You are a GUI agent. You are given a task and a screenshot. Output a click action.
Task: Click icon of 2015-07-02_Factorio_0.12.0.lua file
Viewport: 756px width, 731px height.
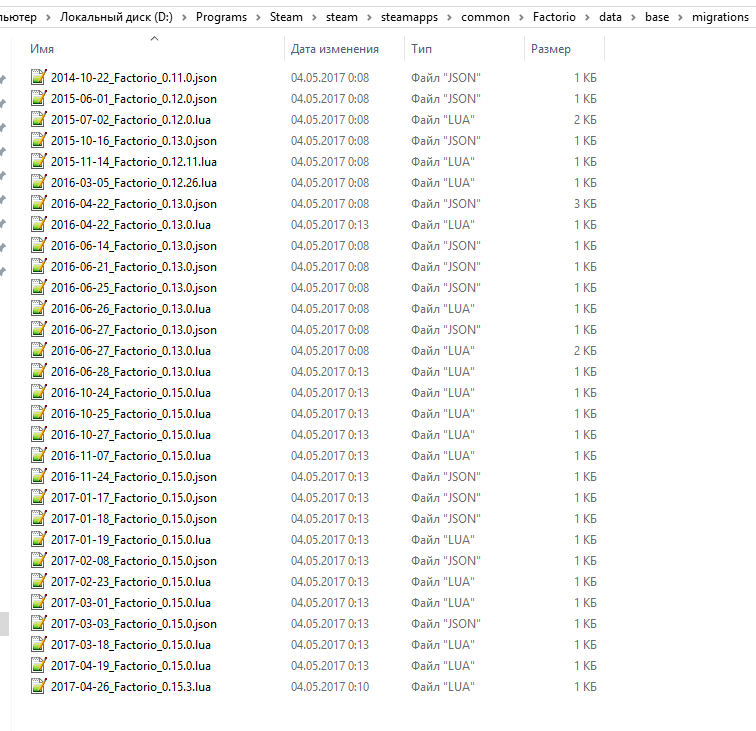(x=39, y=119)
